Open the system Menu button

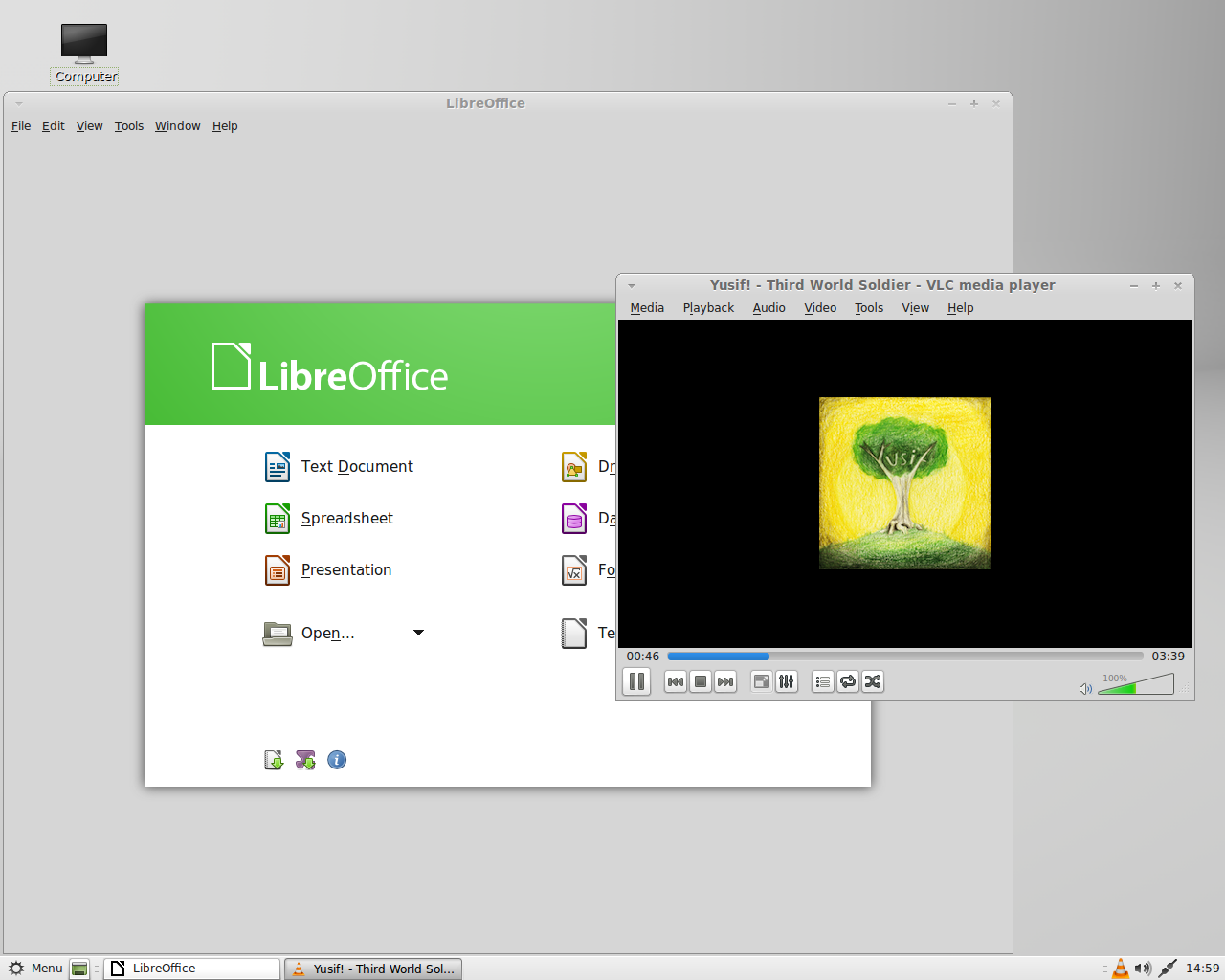(x=35, y=969)
